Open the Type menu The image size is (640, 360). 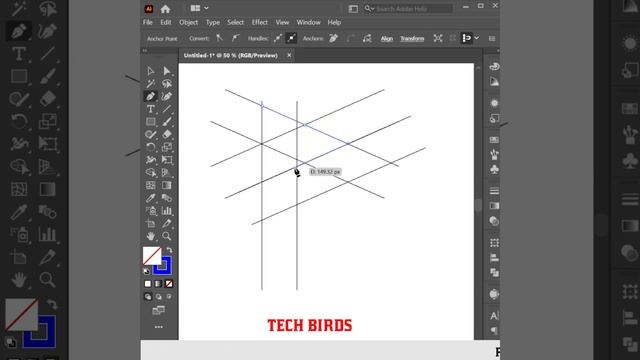tap(213, 22)
